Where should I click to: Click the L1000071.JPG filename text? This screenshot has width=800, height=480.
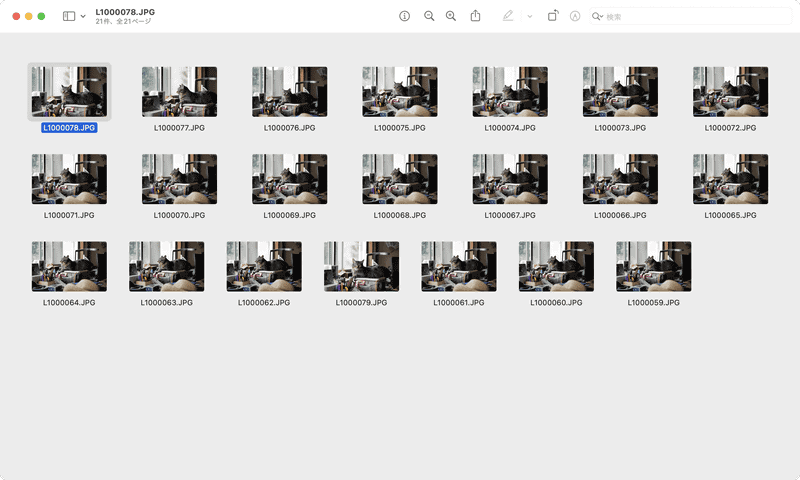(x=69, y=215)
